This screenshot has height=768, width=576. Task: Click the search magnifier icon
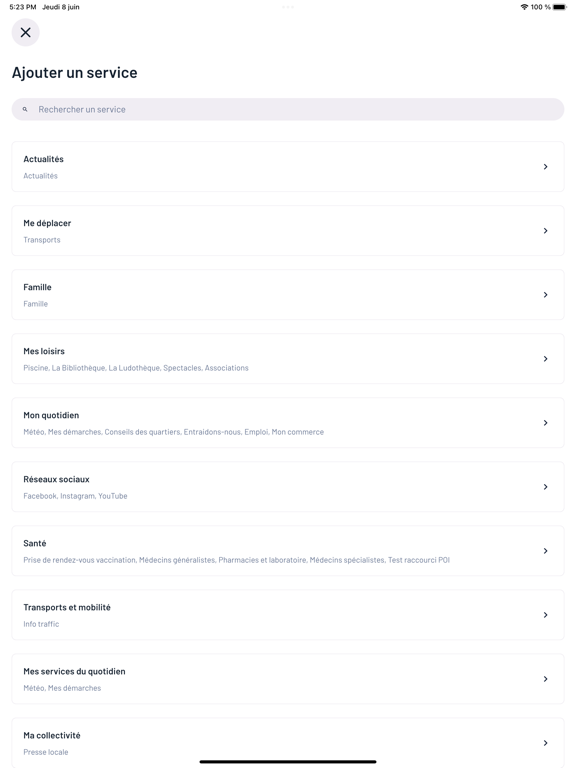[25, 109]
